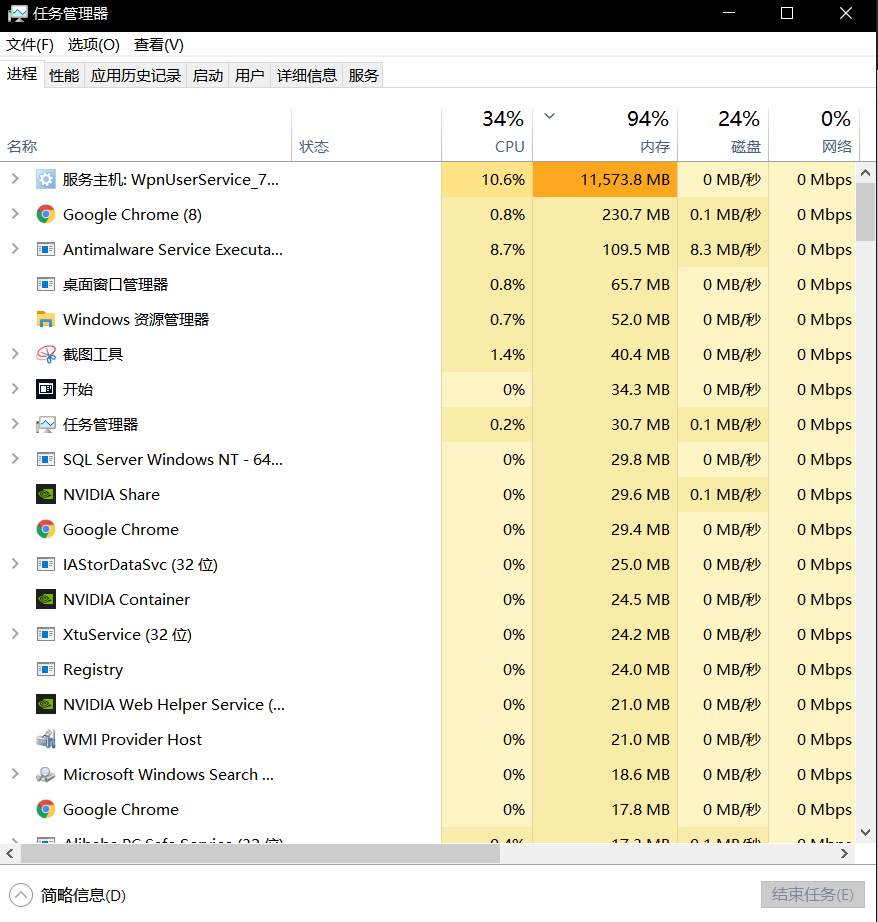Select the Registry process name
The height and width of the screenshot is (922, 878).
coord(93,670)
